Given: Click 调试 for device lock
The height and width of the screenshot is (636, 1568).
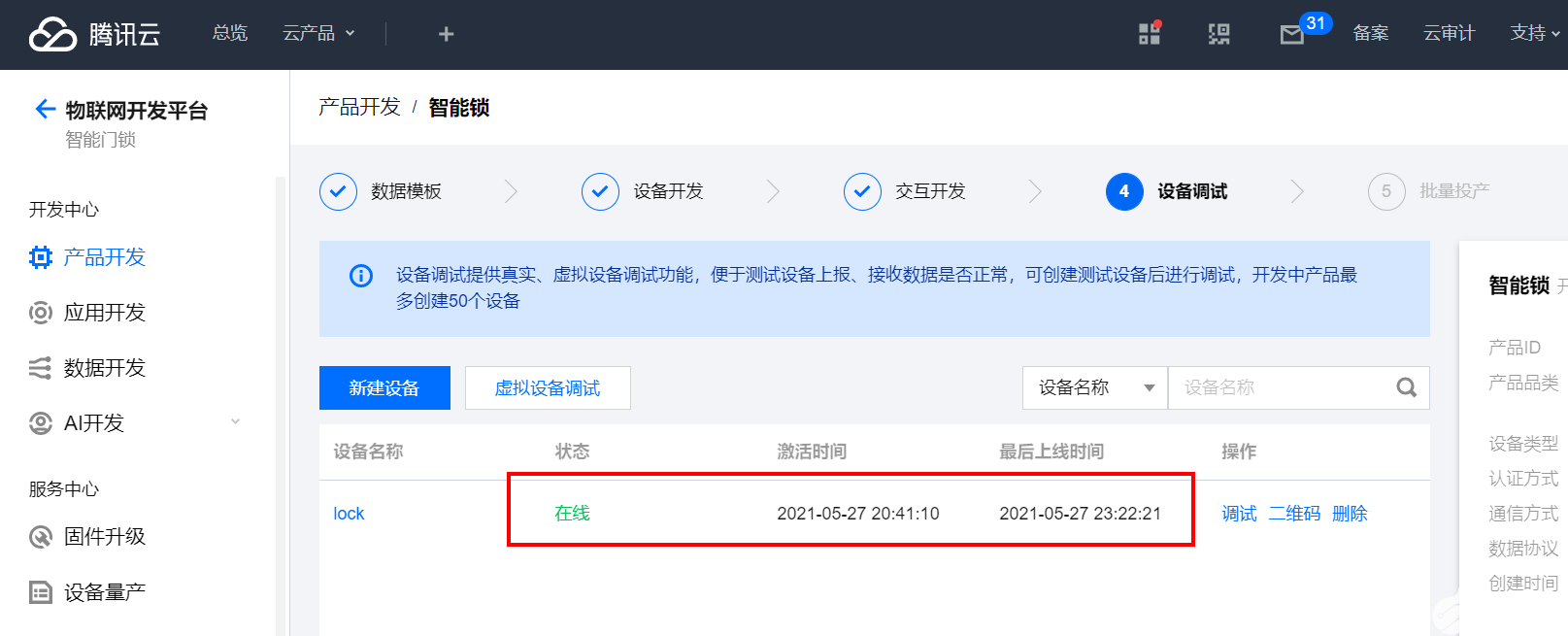Looking at the screenshot, I should click(1239, 514).
